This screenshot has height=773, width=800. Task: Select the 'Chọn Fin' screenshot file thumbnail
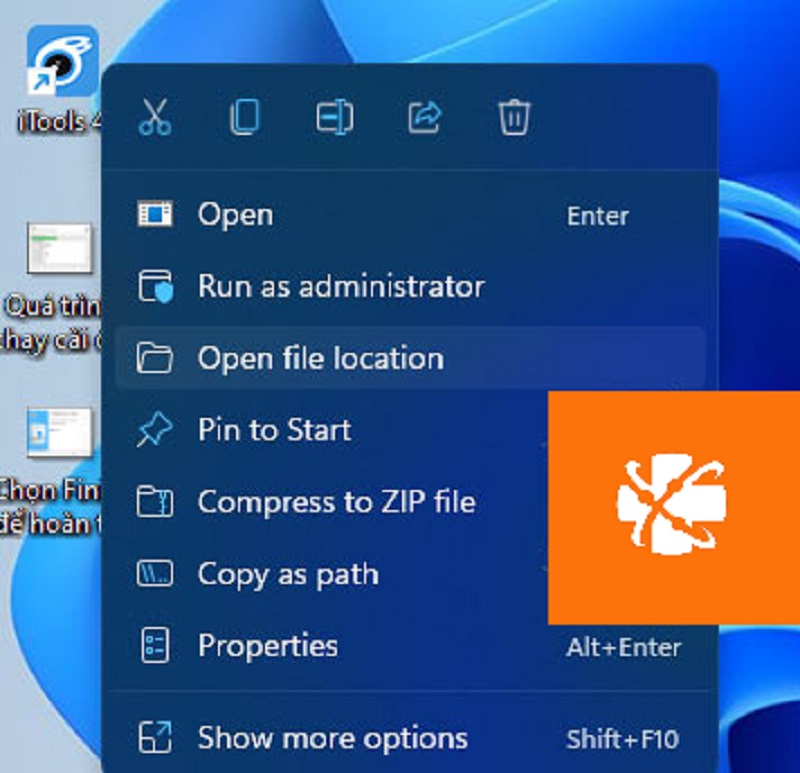60,432
